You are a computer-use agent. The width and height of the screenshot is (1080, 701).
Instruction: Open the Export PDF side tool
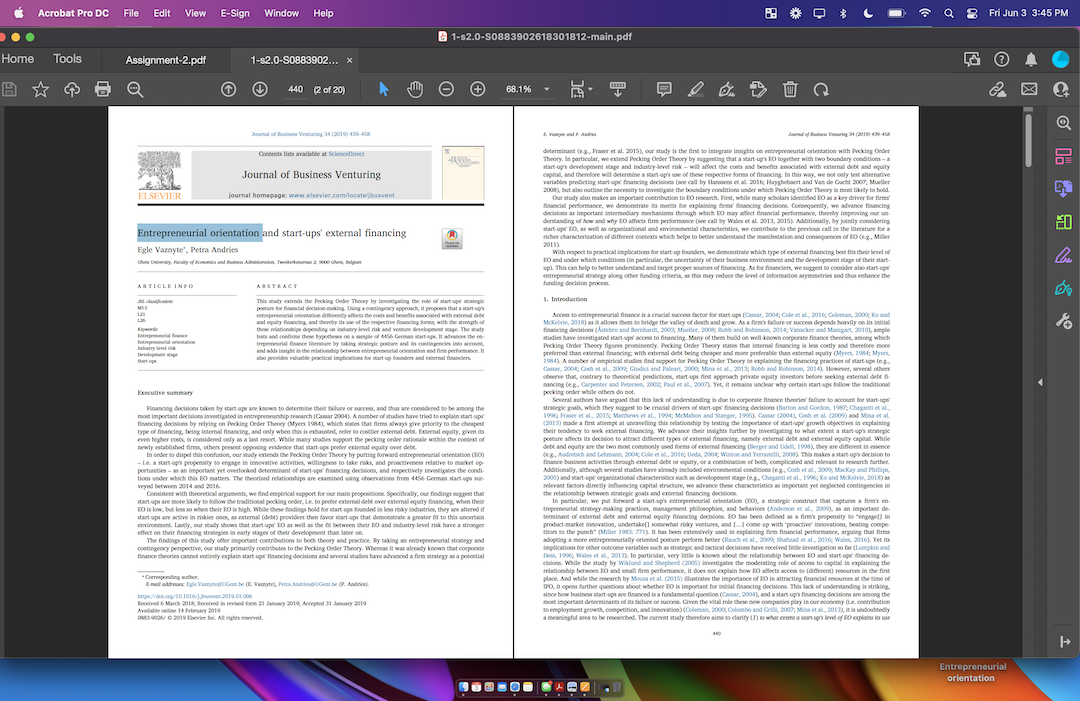click(1063, 189)
